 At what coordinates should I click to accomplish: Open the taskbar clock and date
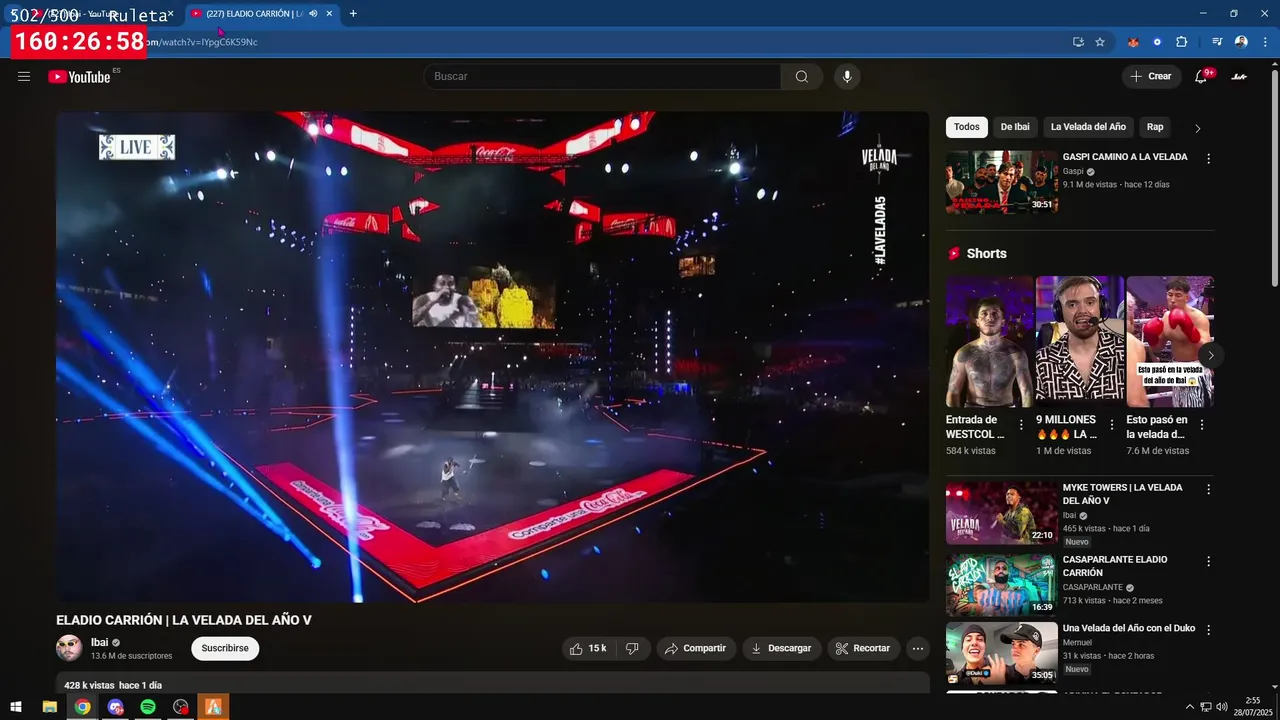tap(1253, 707)
